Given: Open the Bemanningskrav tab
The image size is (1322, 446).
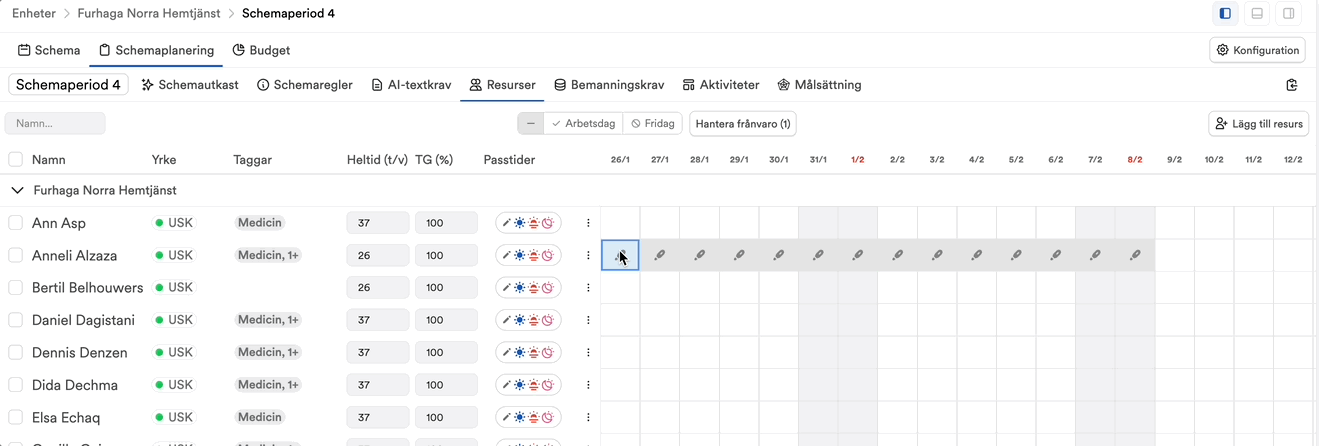Looking at the screenshot, I should coord(610,85).
